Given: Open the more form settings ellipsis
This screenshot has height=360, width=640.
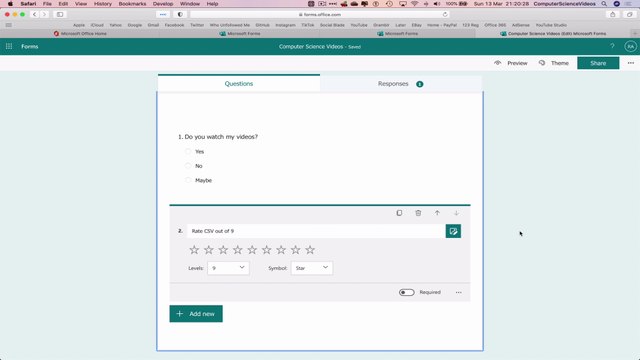Looking at the screenshot, I should (x=631, y=63).
